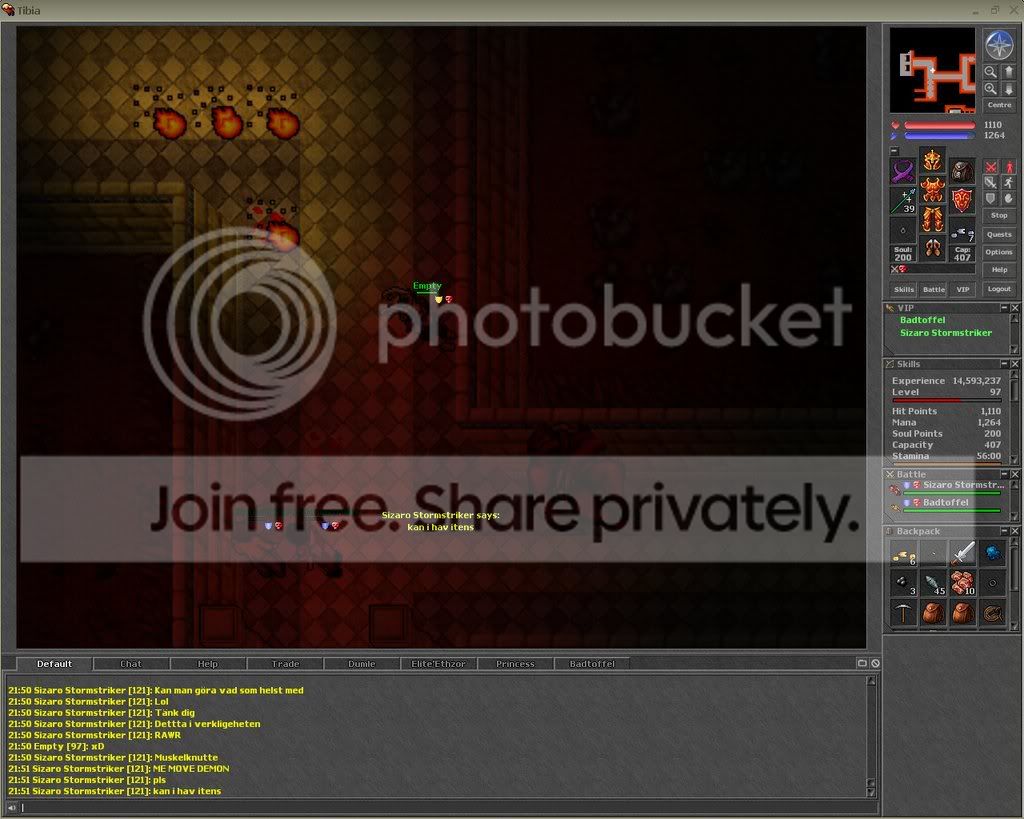
Task: Select Badtoffel in VIP list
Action: pos(922,320)
